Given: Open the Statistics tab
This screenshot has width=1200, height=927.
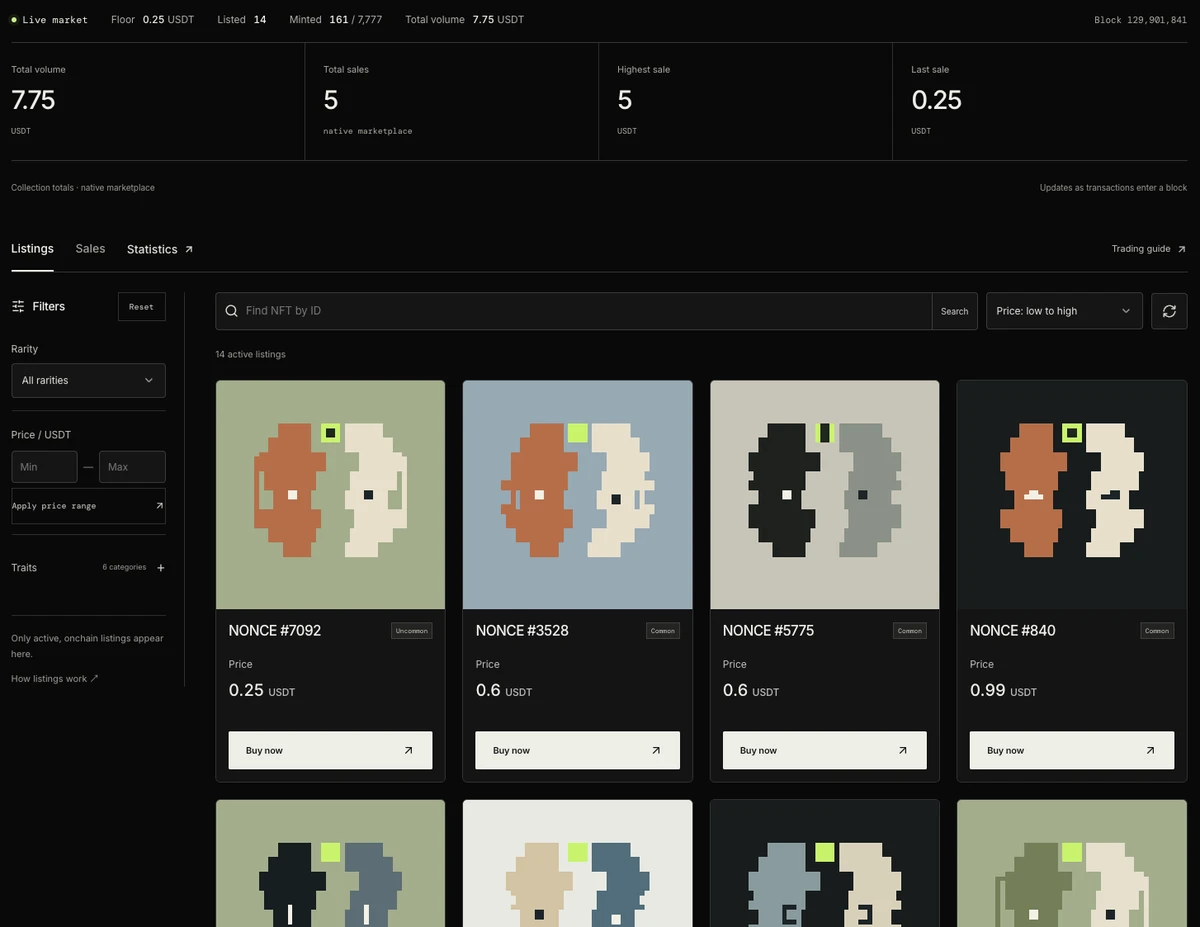Looking at the screenshot, I should [x=152, y=249].
